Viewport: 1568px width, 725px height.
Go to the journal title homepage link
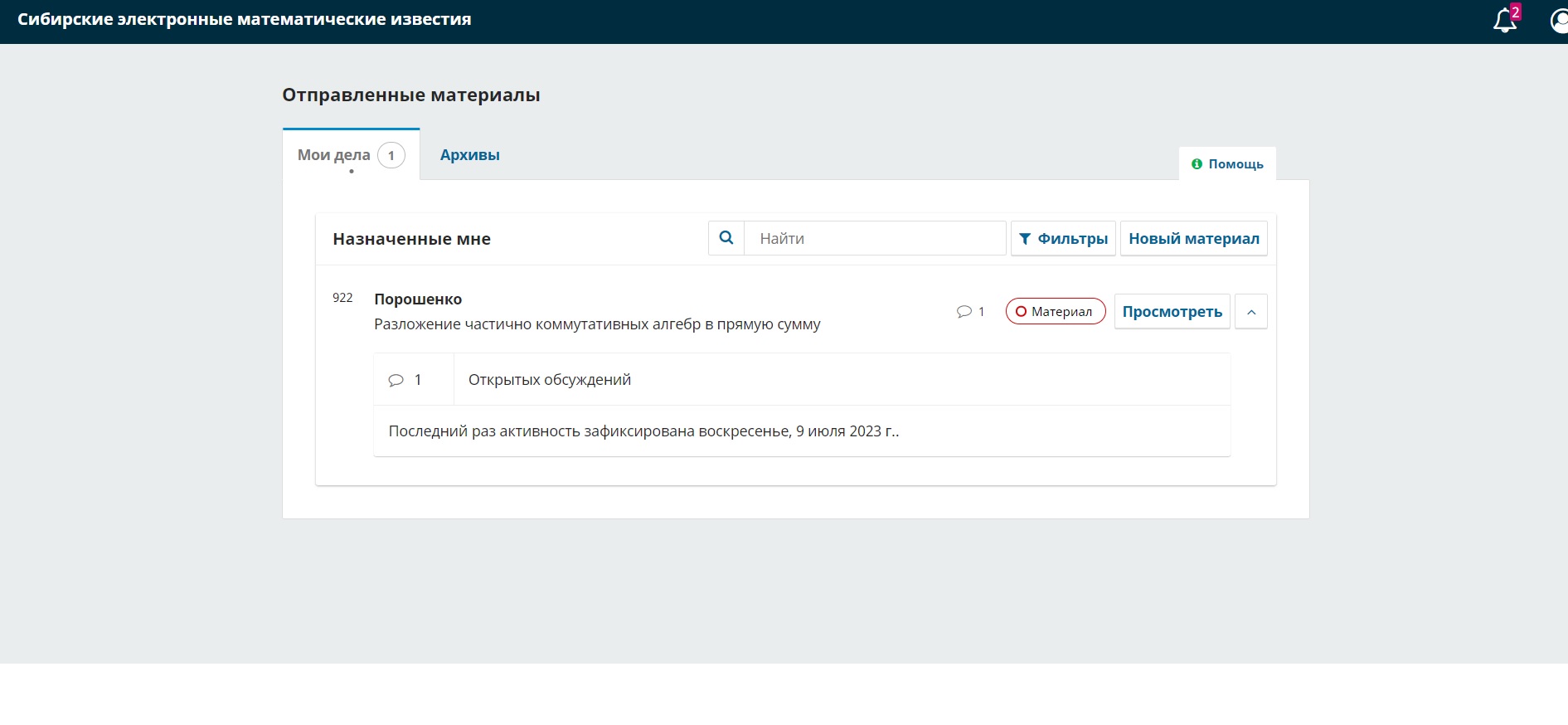pyautogui.click(x=244, y=20)
